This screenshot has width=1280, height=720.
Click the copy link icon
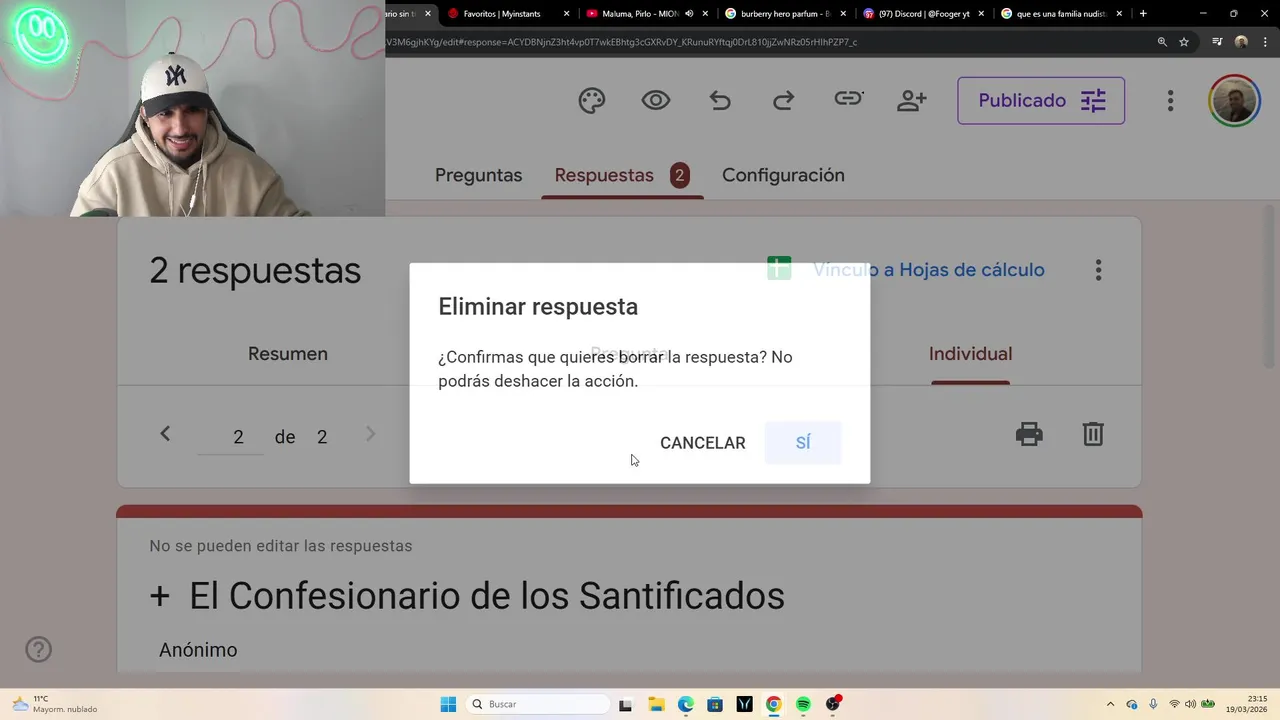(x=848, y=99)
